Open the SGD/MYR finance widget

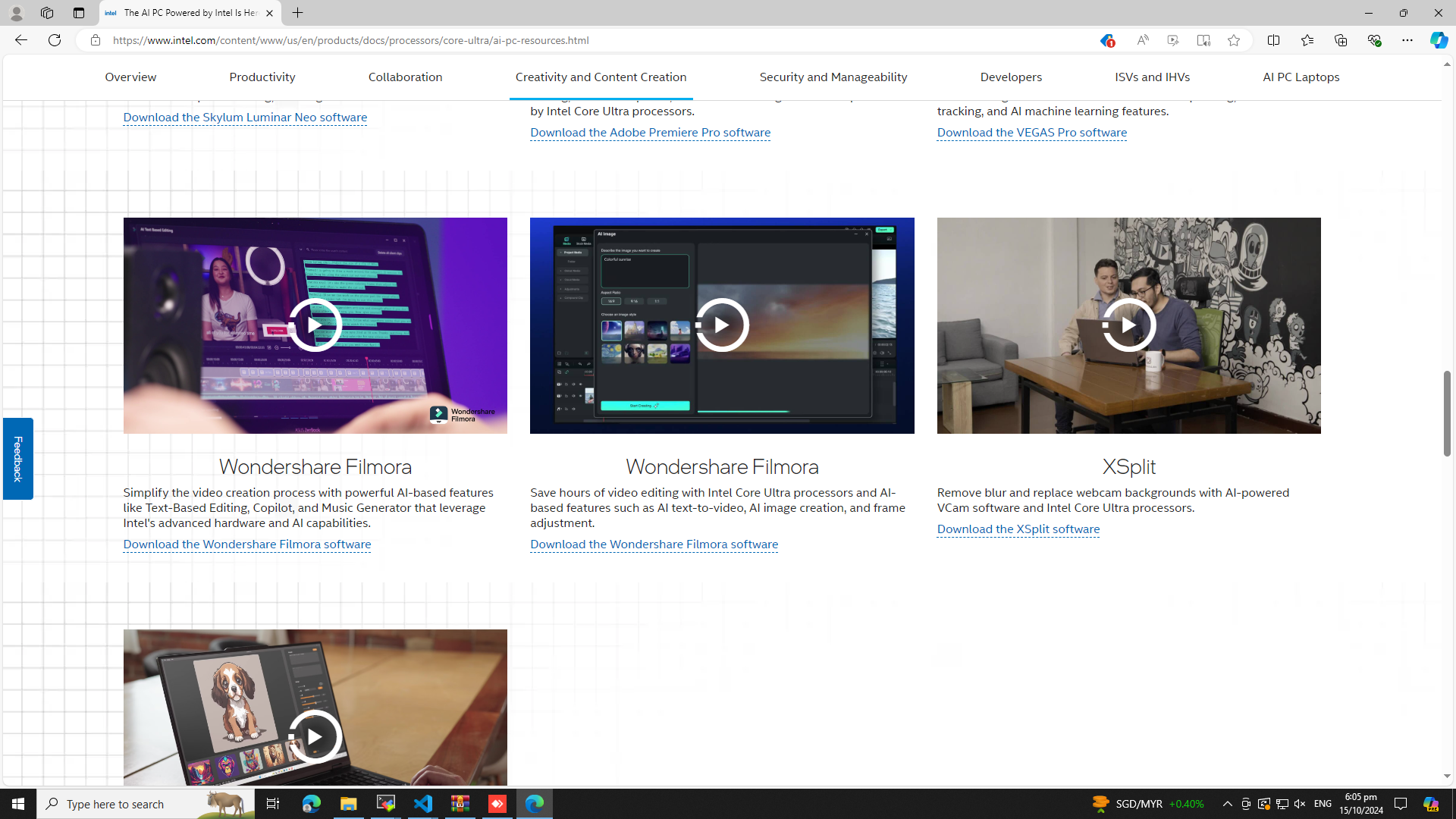point(1148,804)
